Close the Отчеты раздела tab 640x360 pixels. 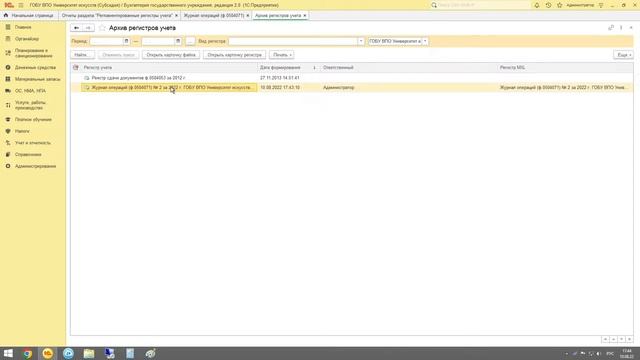click(x=176, y=16)
